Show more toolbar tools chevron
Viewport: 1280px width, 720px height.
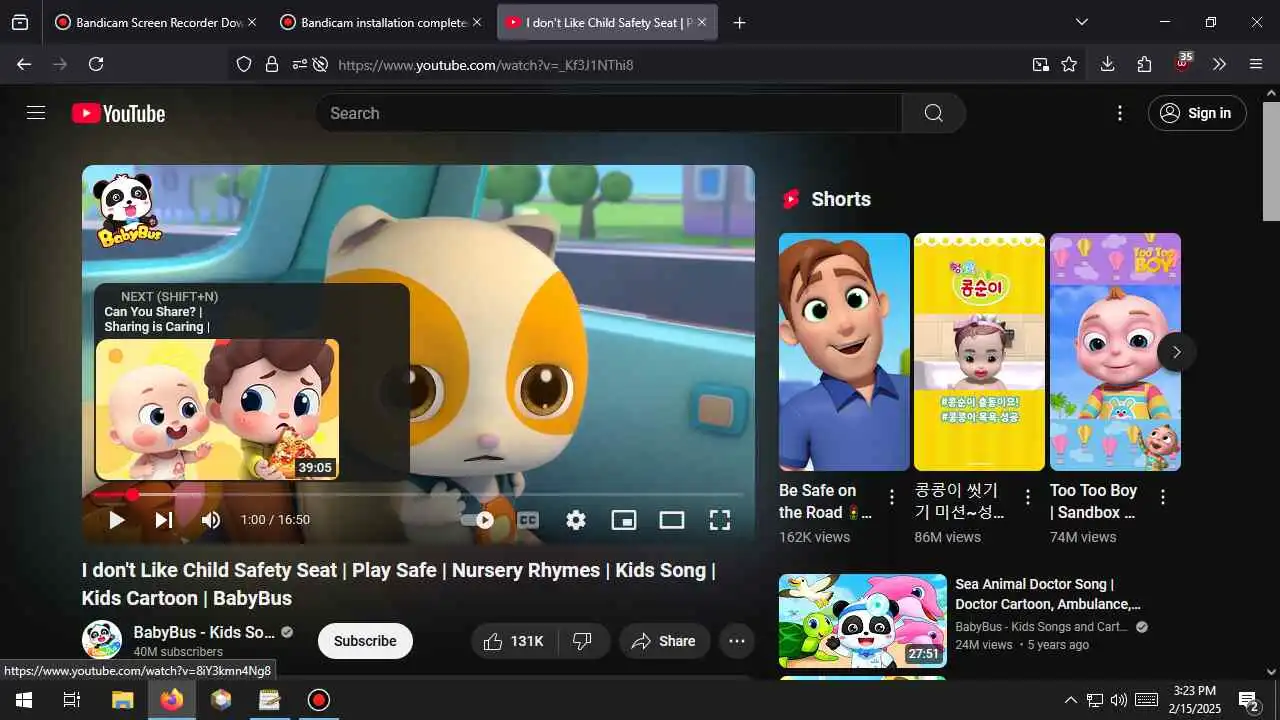click(x=1219, y=64)
